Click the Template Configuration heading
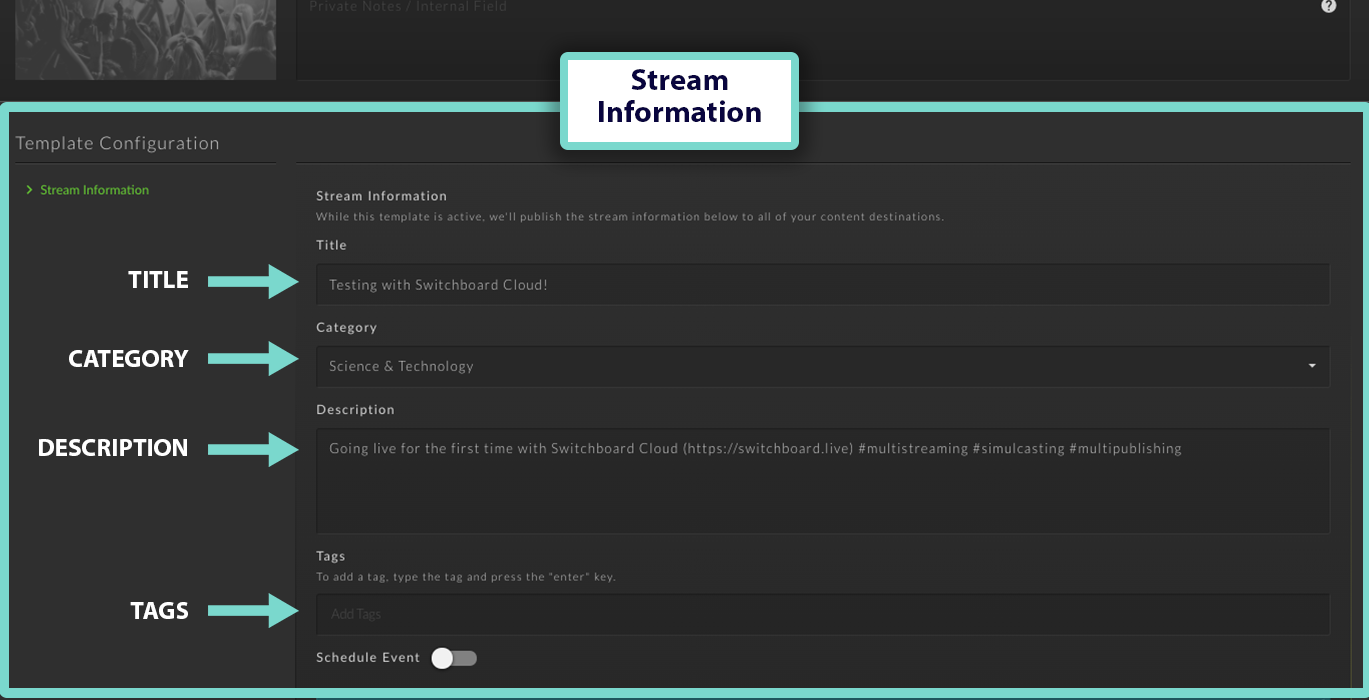 click(x=117, y=143)
